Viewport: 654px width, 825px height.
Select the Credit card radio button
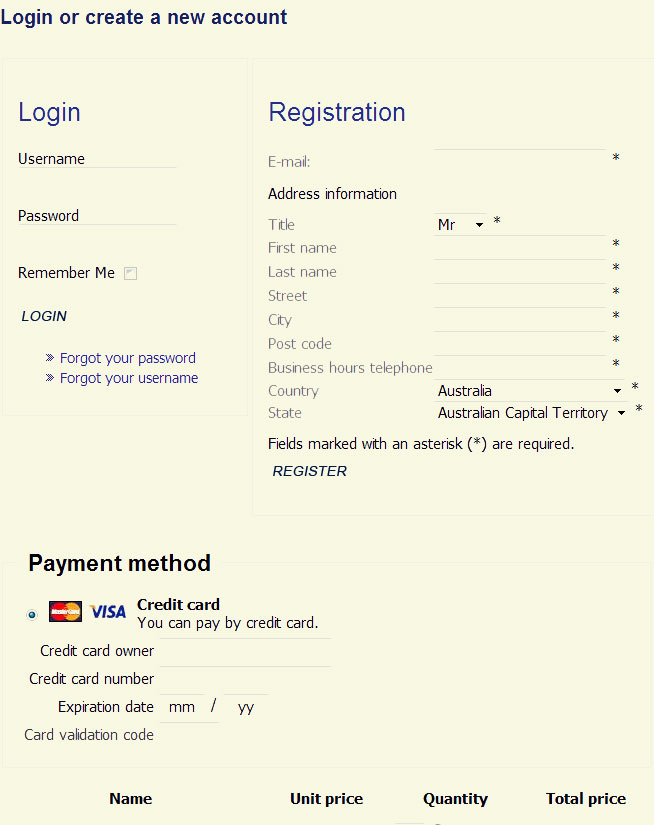[x=32, y=615]
